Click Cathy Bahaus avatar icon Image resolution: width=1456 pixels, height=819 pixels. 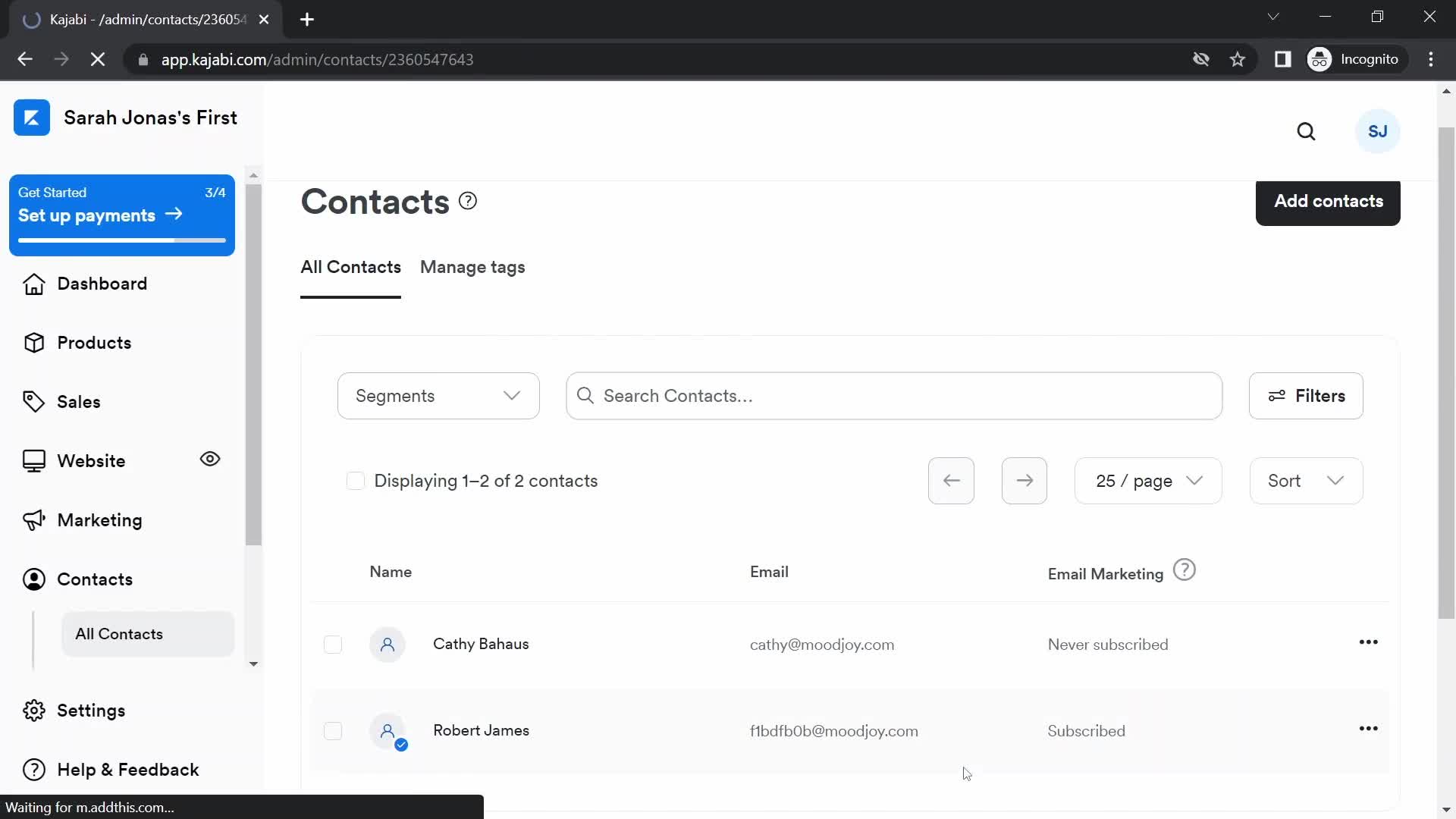click(387, 645)
